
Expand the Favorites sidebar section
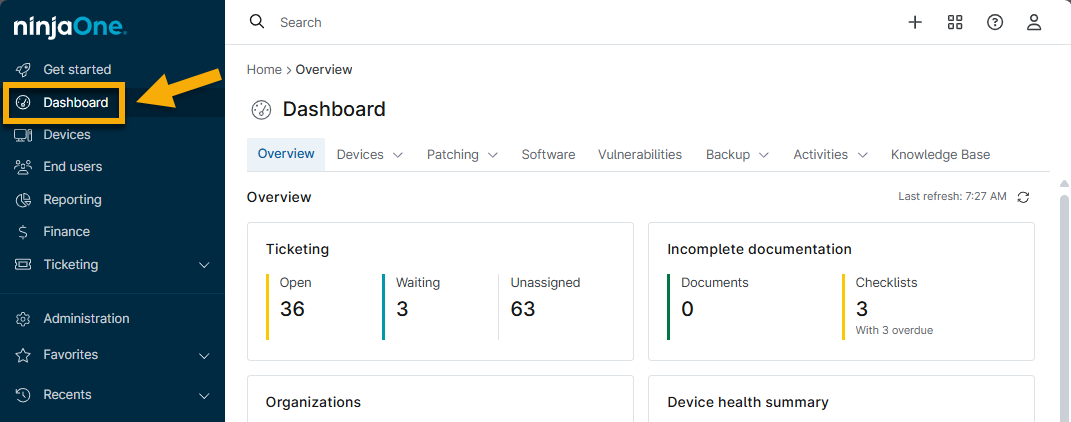point(204,355)
